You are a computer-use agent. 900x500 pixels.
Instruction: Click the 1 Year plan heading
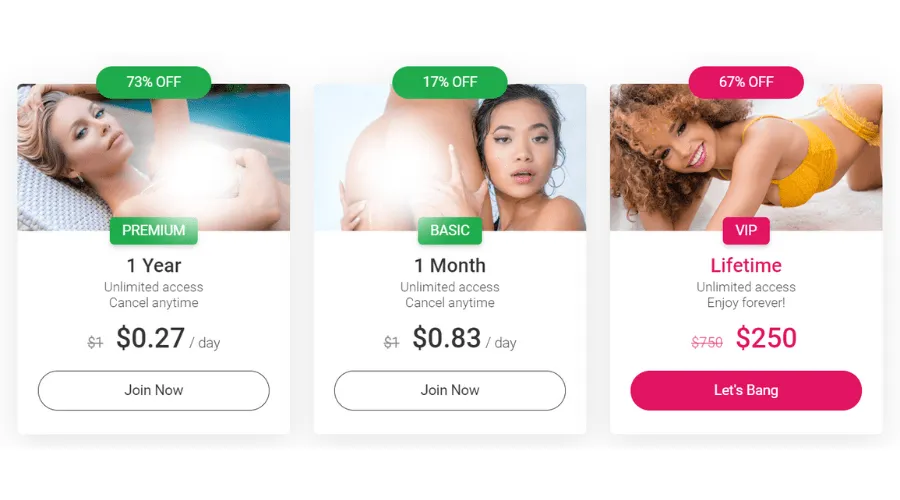153,266
